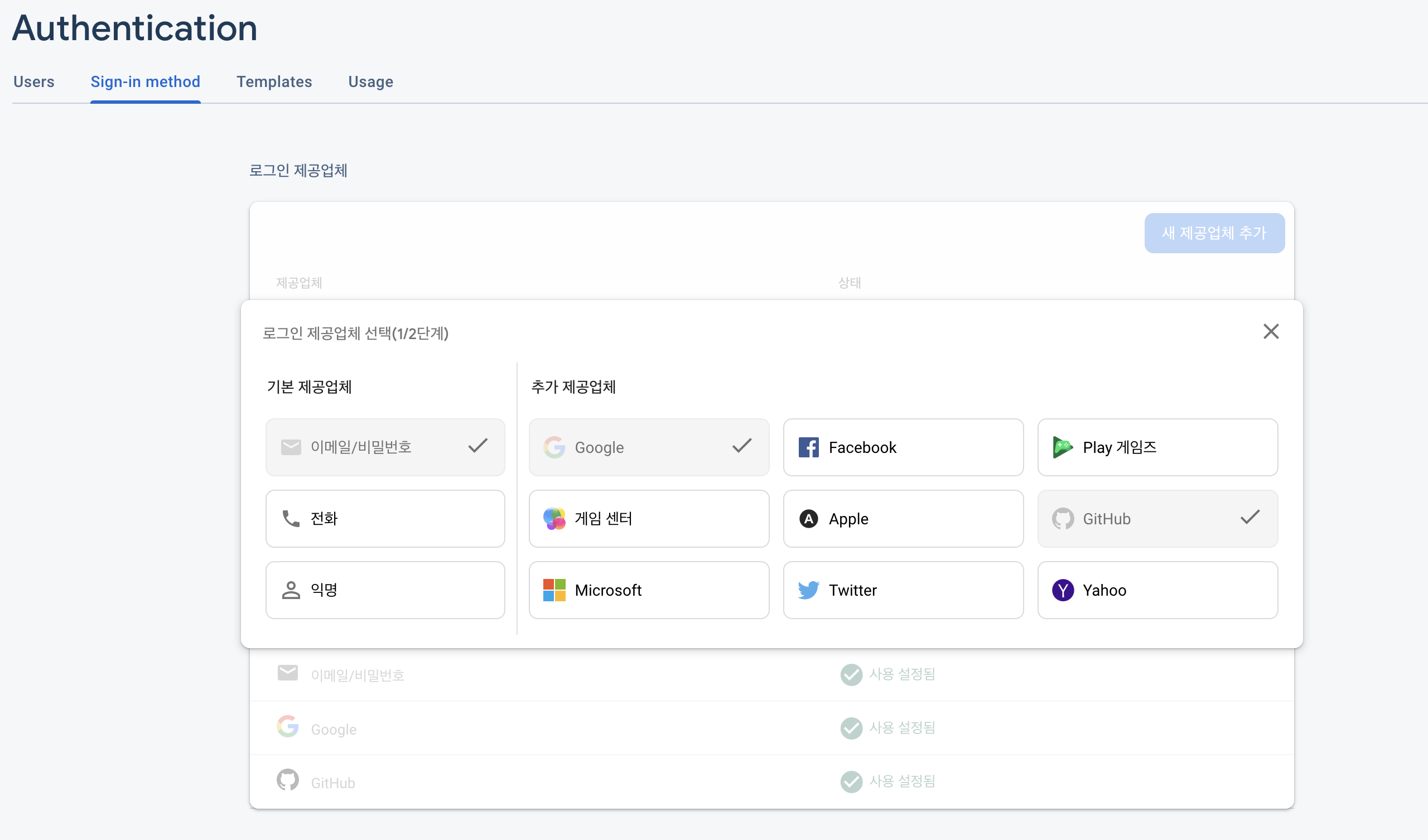Click the checked 이메일/비밀번호 provider tile
The image size is (1428, 840).
pos(385,447)
